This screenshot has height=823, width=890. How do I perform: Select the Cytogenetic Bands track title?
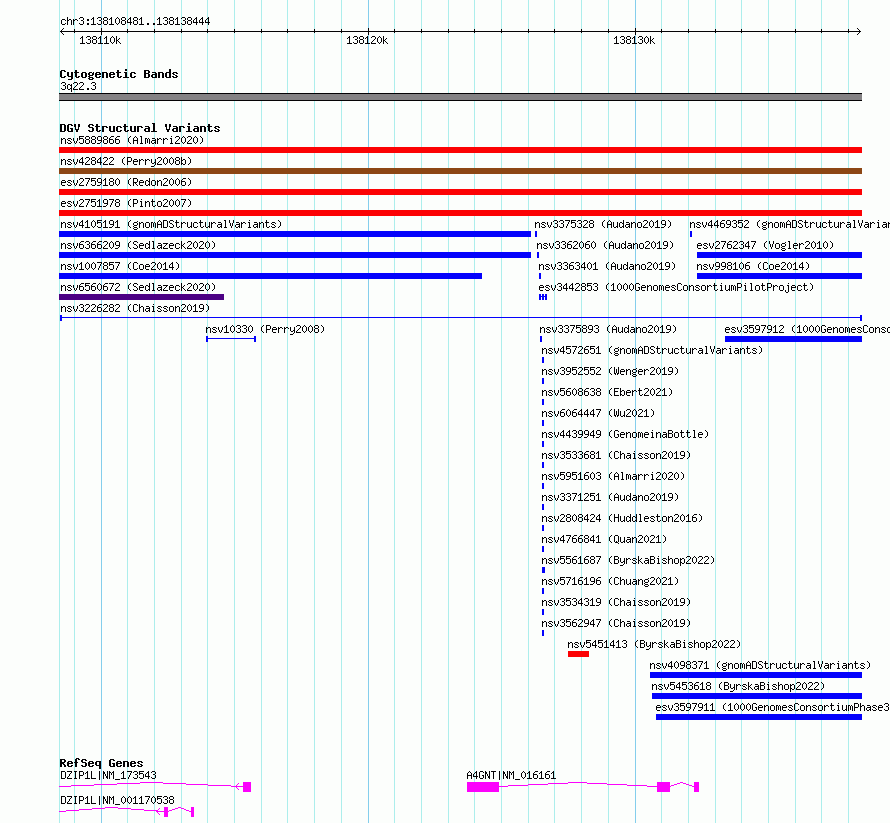tap(119, 74)
